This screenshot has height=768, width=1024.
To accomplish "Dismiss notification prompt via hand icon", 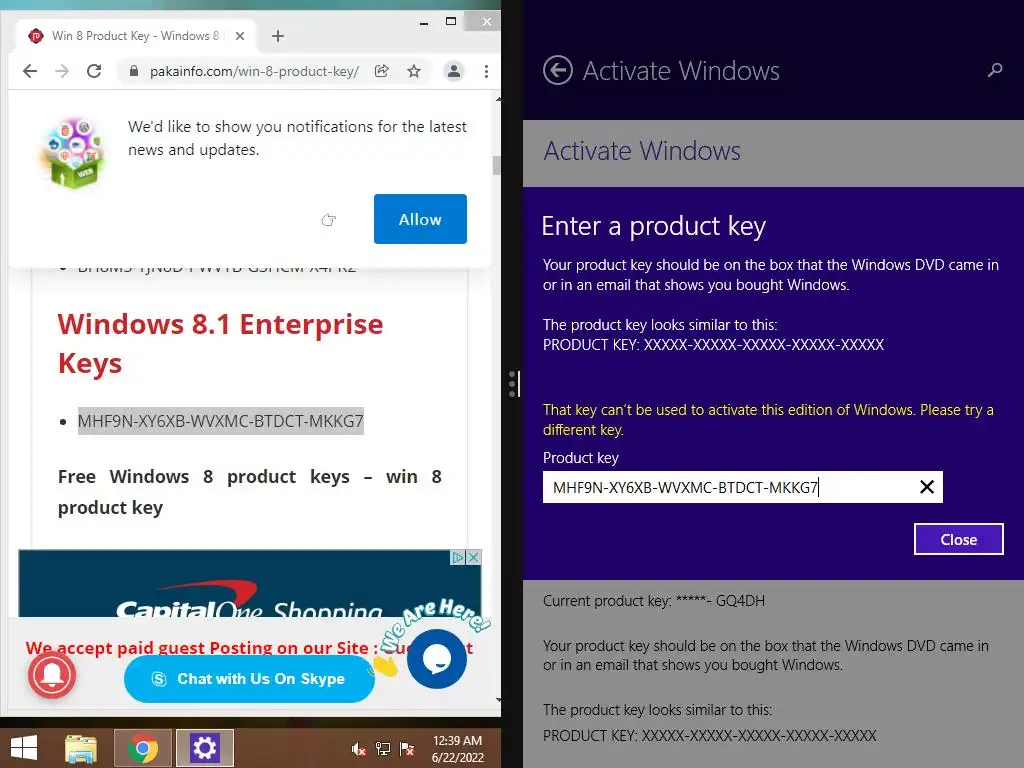I will click(328, 220).
